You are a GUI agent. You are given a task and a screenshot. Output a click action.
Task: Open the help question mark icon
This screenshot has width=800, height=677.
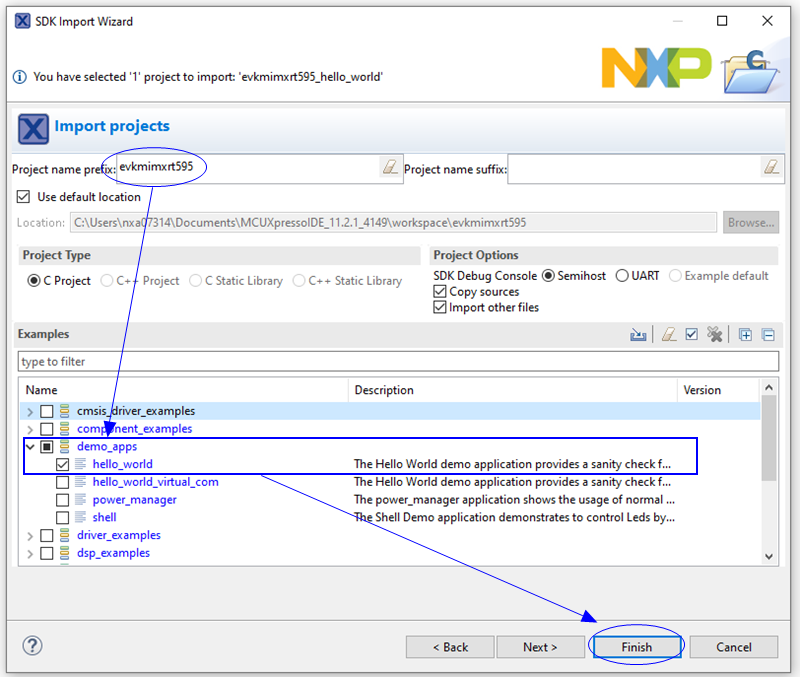(32, 645)
